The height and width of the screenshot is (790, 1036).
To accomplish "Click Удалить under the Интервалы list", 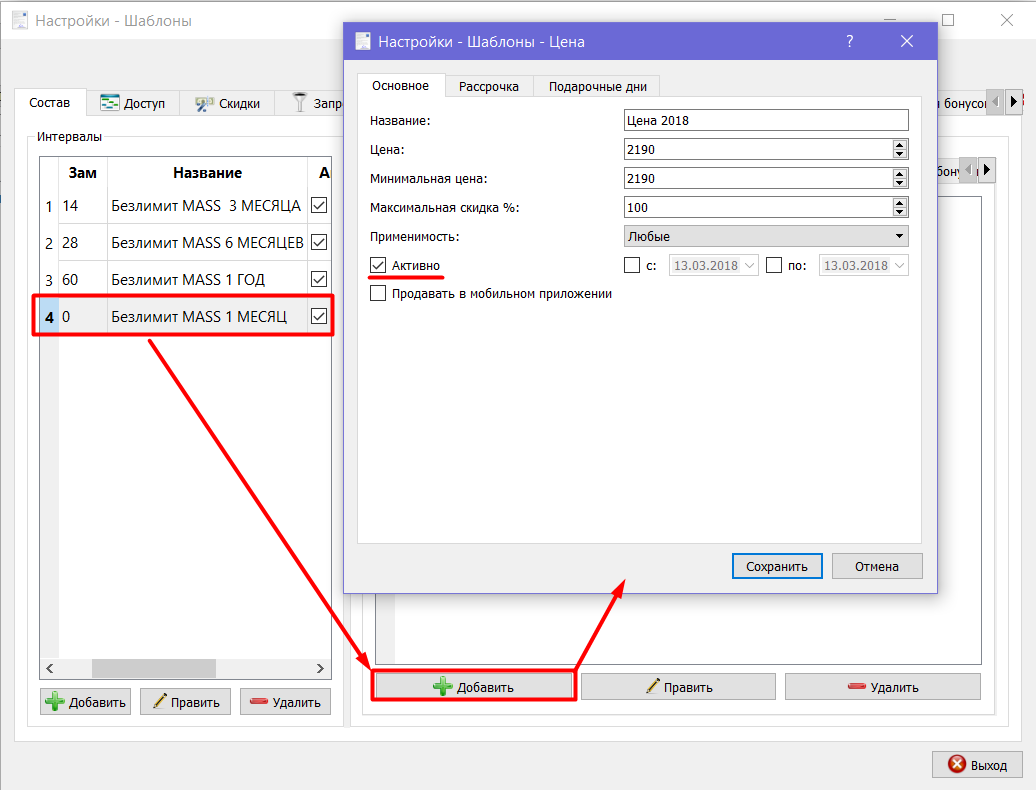I will pos(285,701).
